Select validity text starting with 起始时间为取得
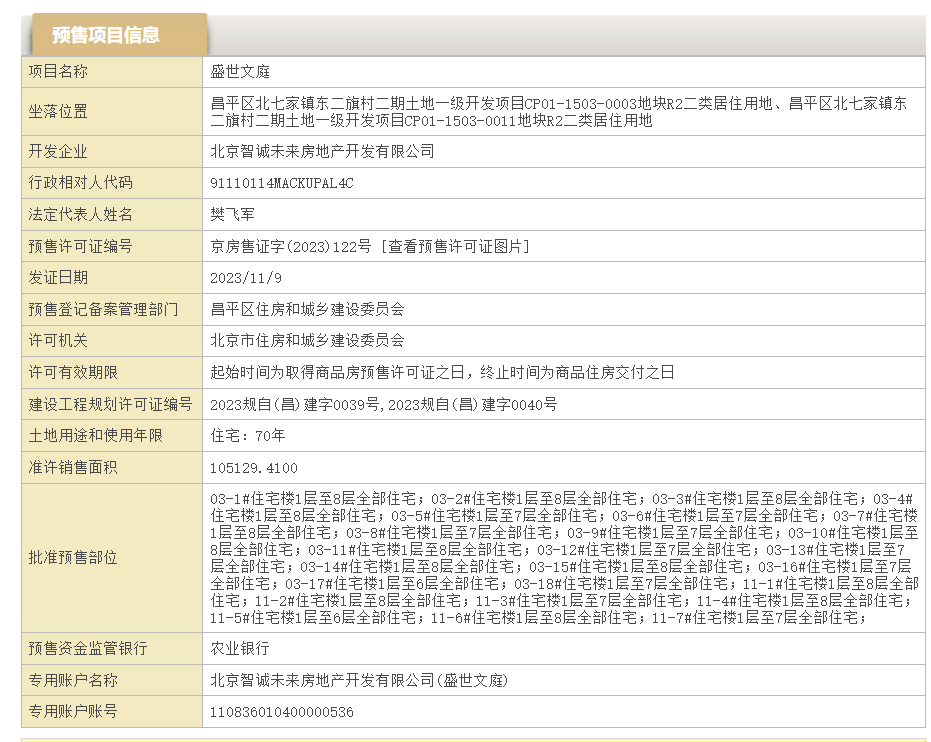 pos(442,373)
